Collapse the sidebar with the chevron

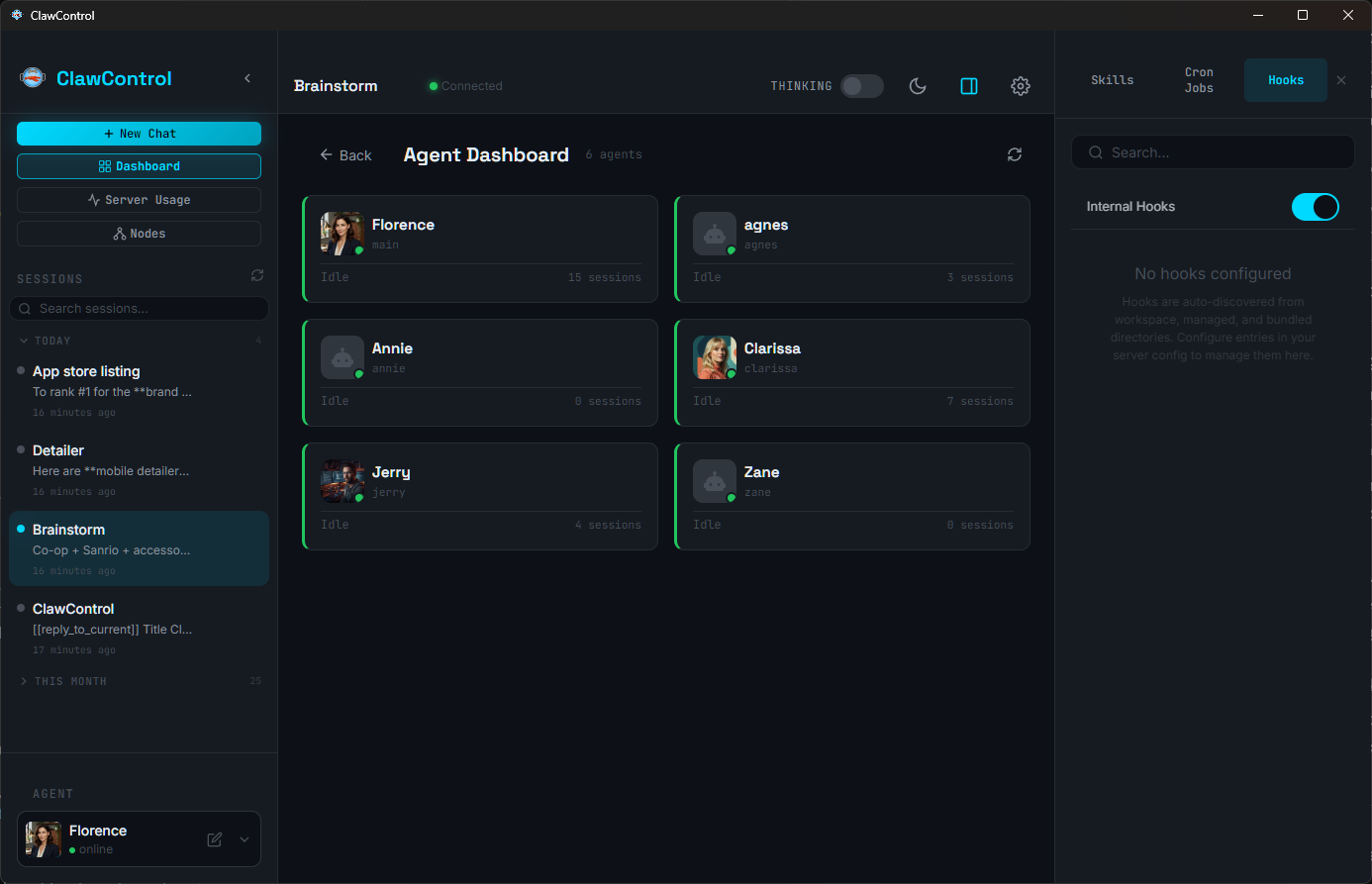[x=246, y=78]
